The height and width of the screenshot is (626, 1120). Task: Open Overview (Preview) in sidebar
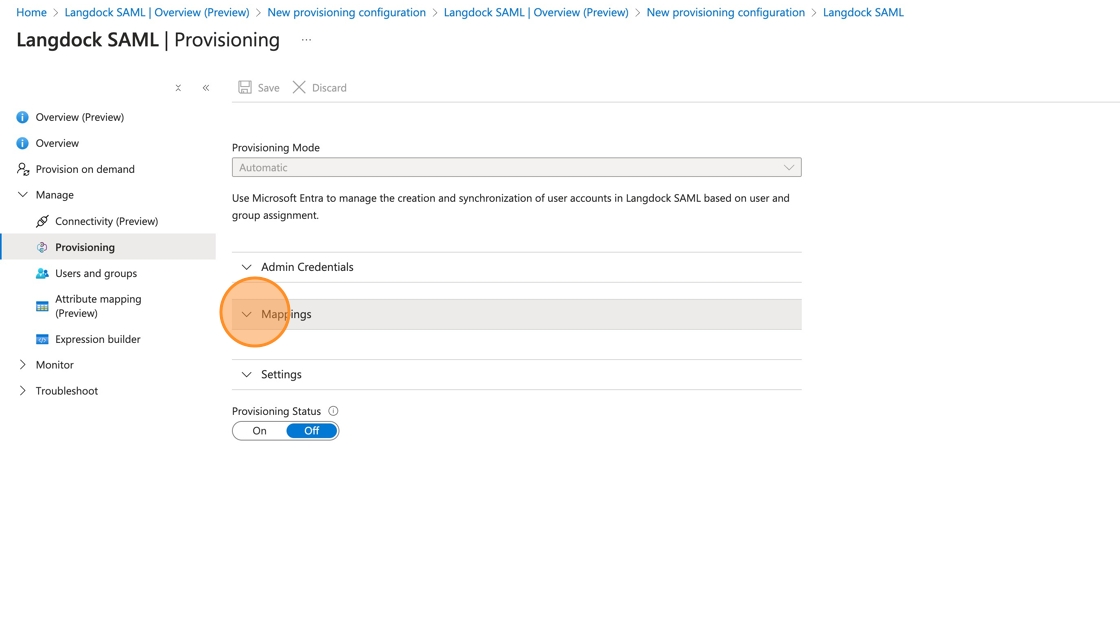coord(80,117)
